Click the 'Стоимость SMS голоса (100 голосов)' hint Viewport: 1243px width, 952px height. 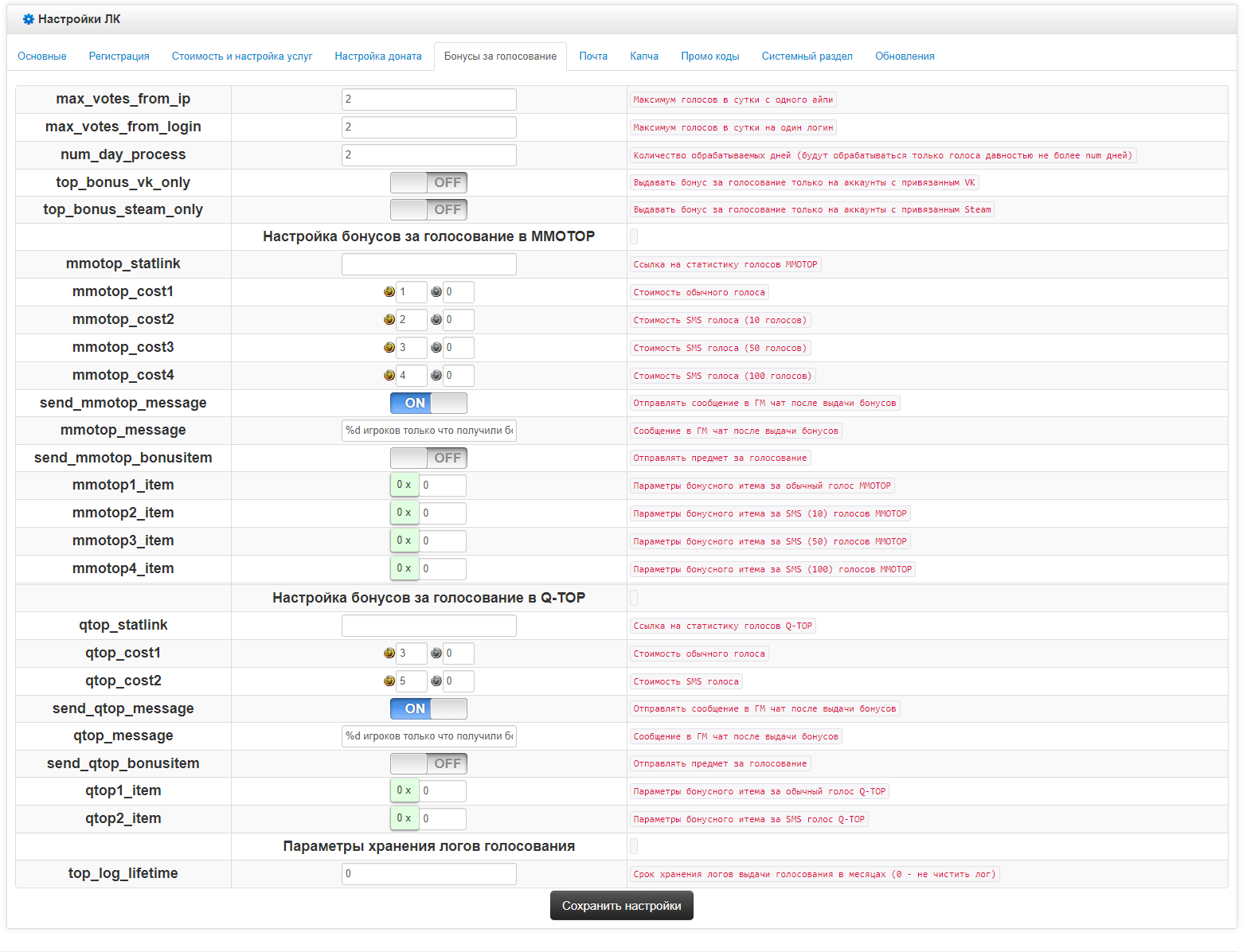722,376
